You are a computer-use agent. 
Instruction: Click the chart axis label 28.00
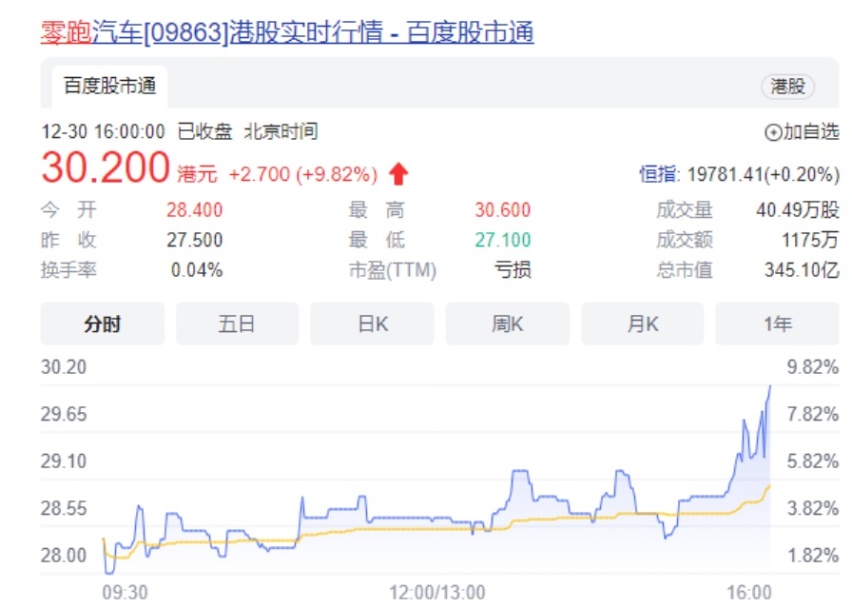(x=64, y=555)
